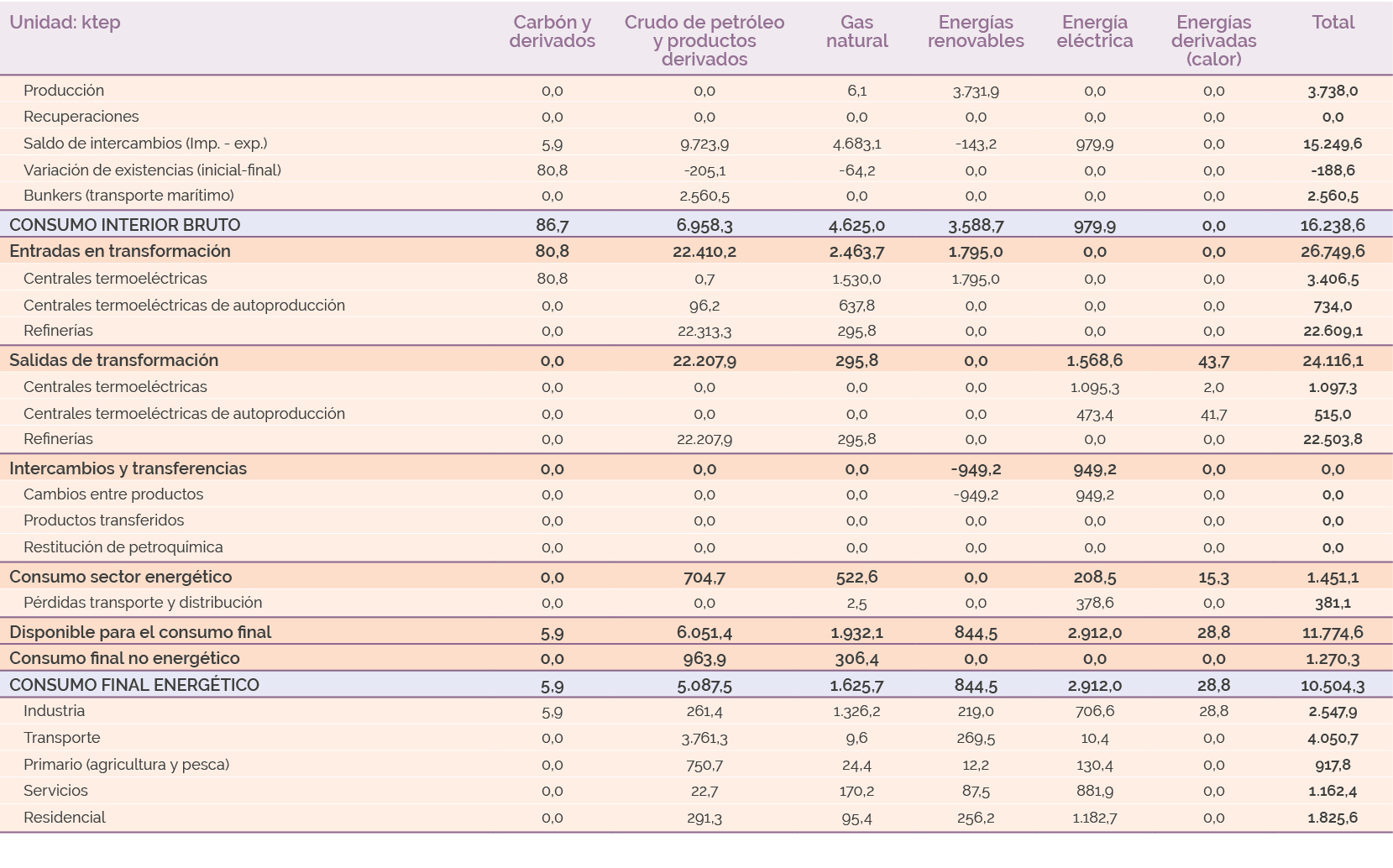Select the 'Total' column header
The width and height of the screenshot is (1393, 868).
(x=1333, y=23)
